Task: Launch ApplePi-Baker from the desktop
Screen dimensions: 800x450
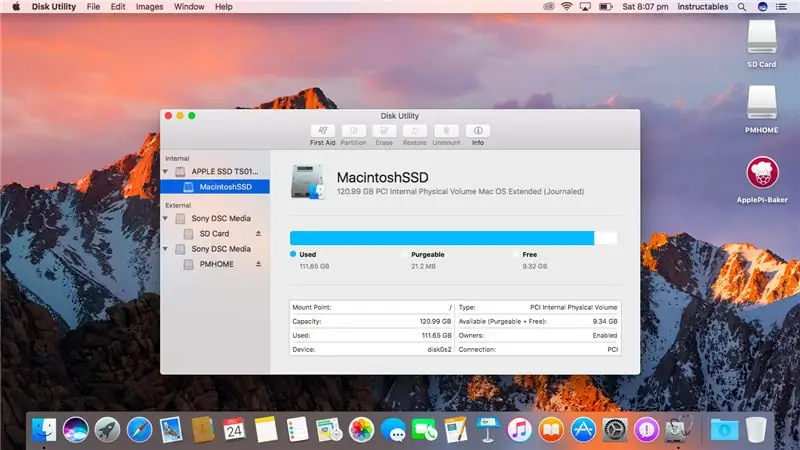Action: pyautogui.click(x=762, y=172)
